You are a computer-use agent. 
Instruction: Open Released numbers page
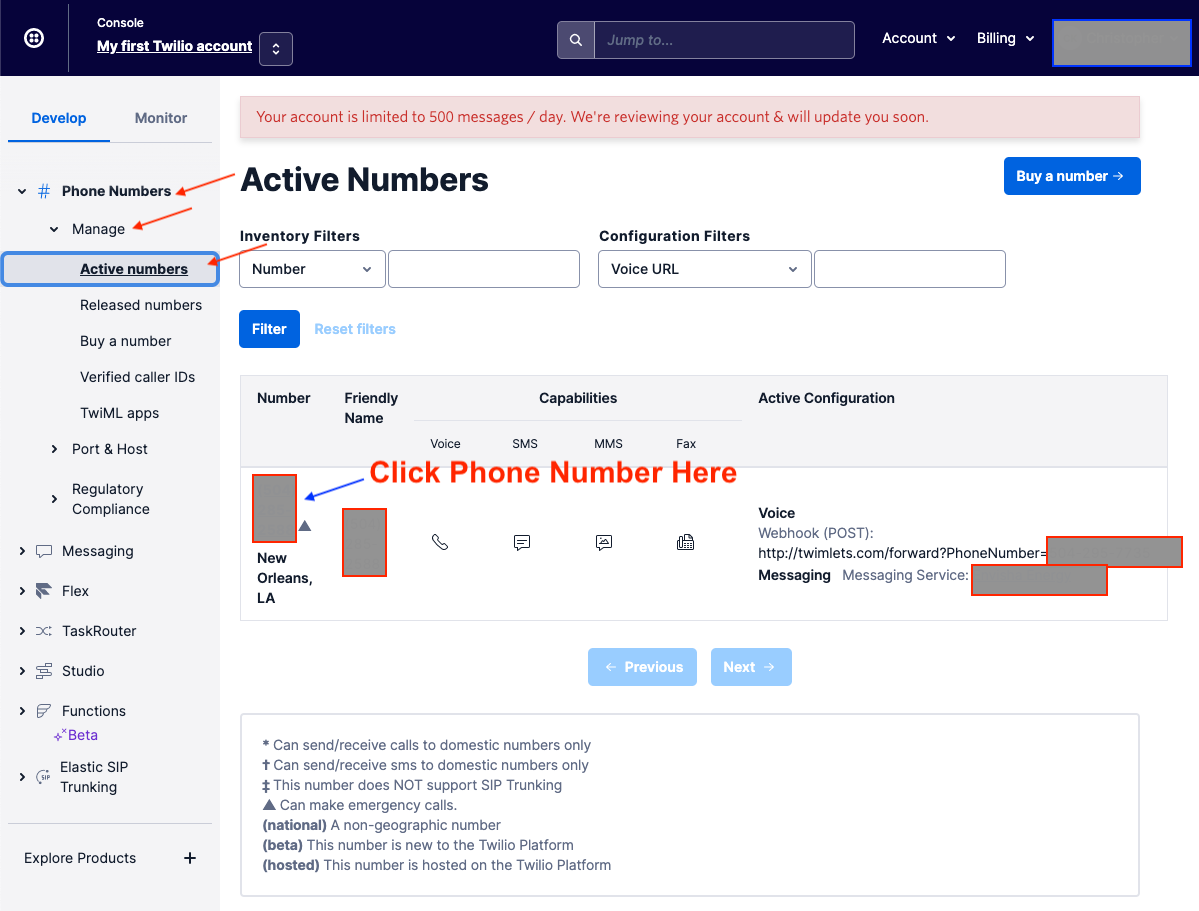click(x=141, y=305)
